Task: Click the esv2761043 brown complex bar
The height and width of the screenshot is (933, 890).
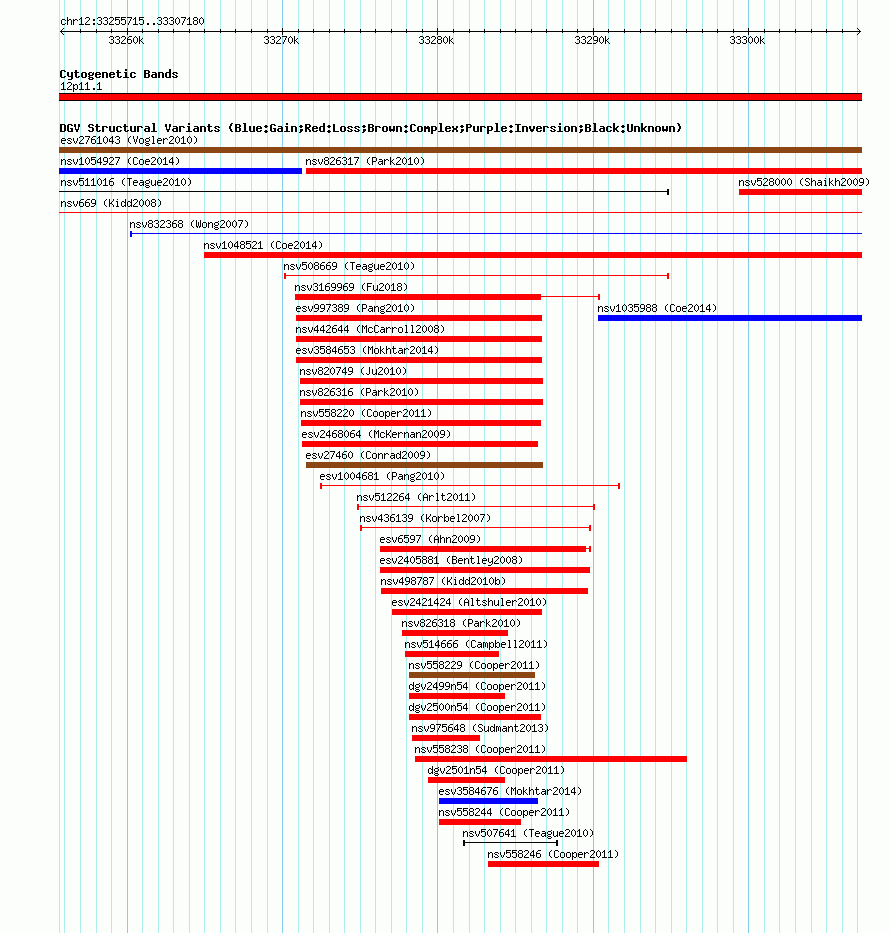Action: 460,150
